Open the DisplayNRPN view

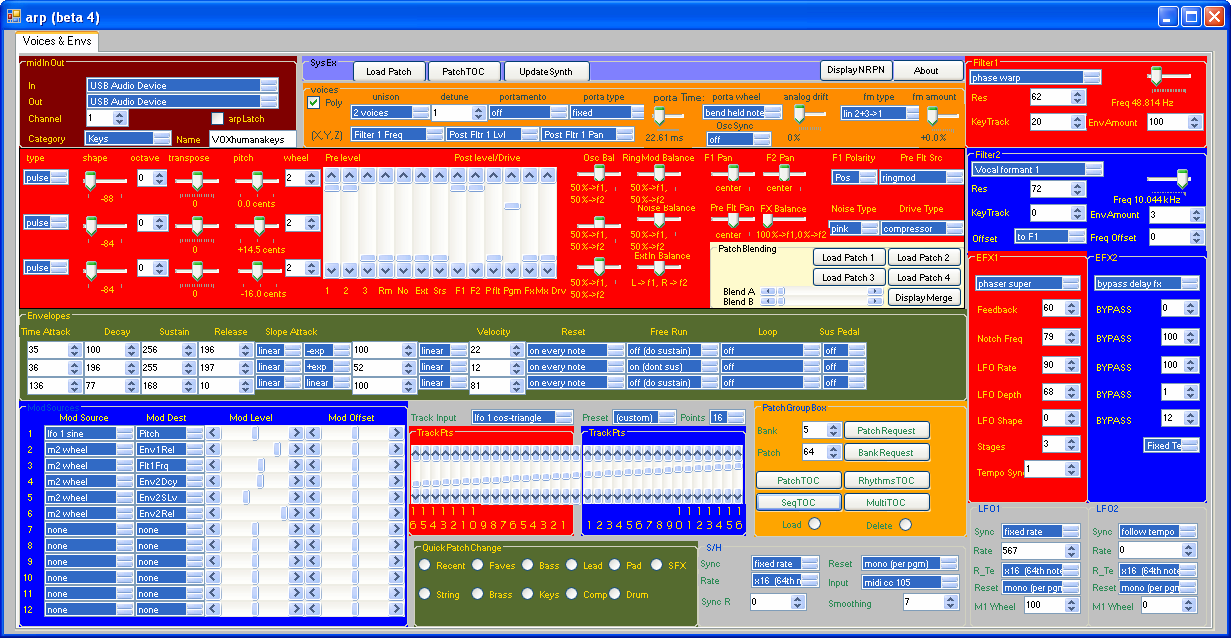[856, 70]
